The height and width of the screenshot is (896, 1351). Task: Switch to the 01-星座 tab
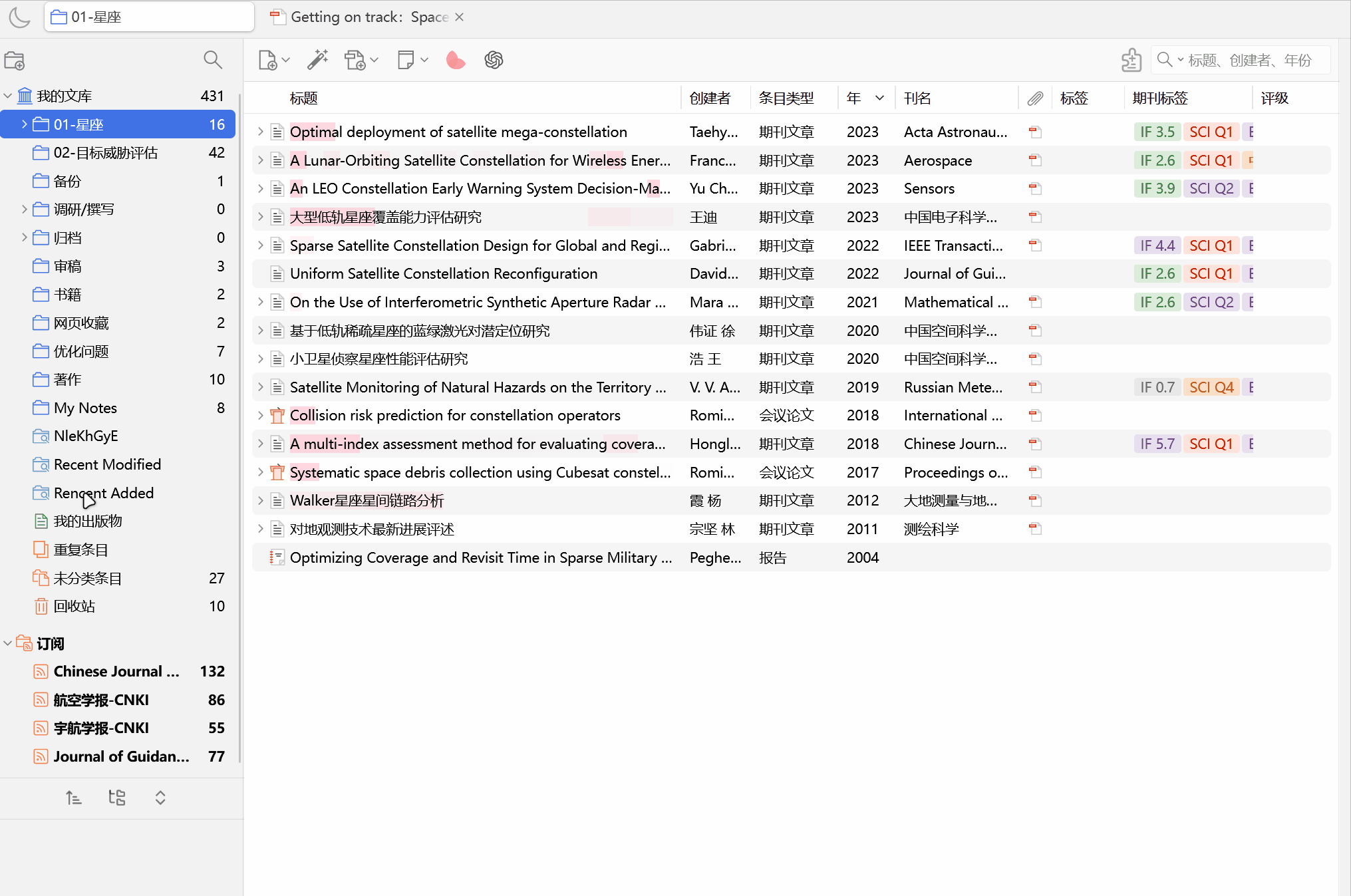click(149, 17)
